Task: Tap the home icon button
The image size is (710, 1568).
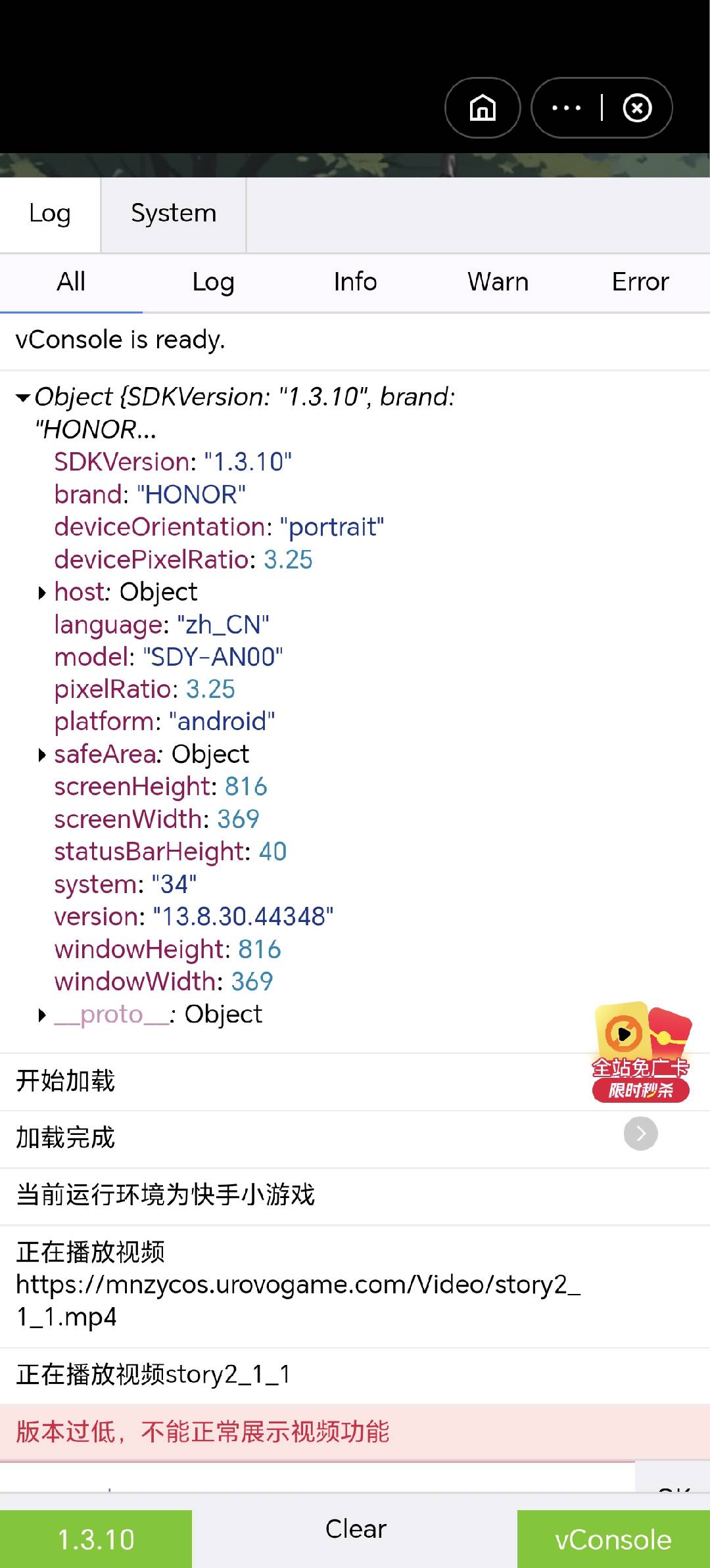Action: [x=483, y=108]
